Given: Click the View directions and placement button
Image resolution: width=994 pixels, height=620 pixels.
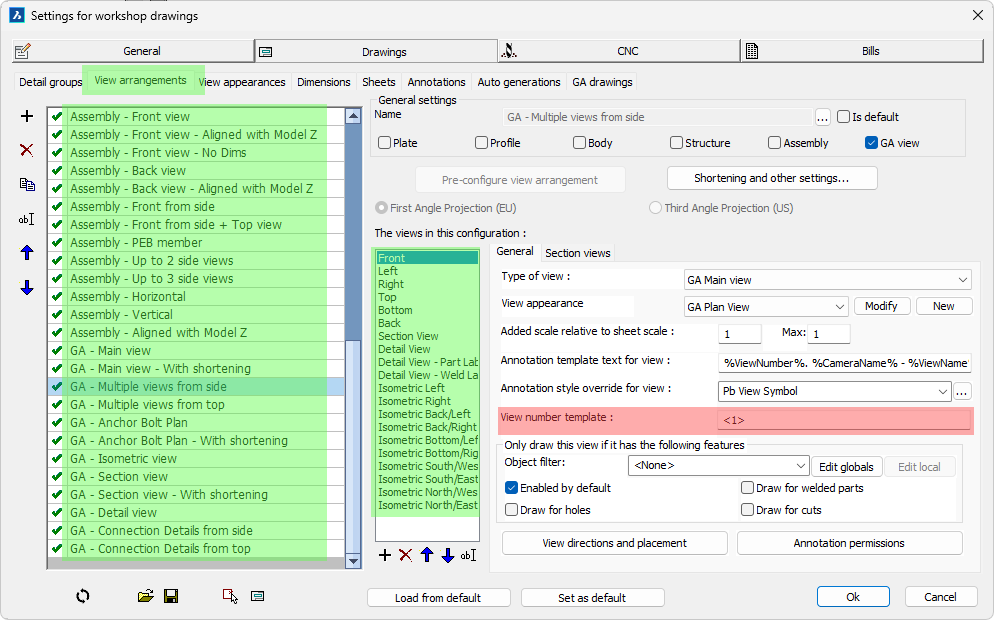Looking at the screenshot, I should (614, 543).
